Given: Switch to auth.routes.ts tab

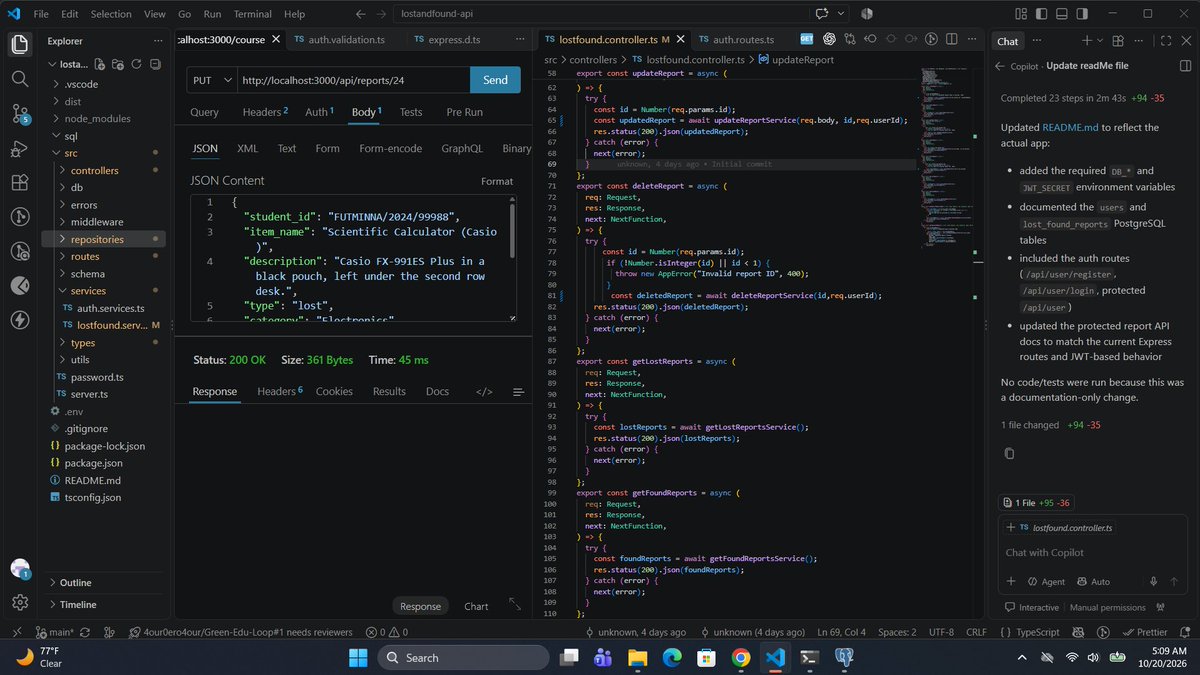Looking at the screenshot, I should click(743, 40).
